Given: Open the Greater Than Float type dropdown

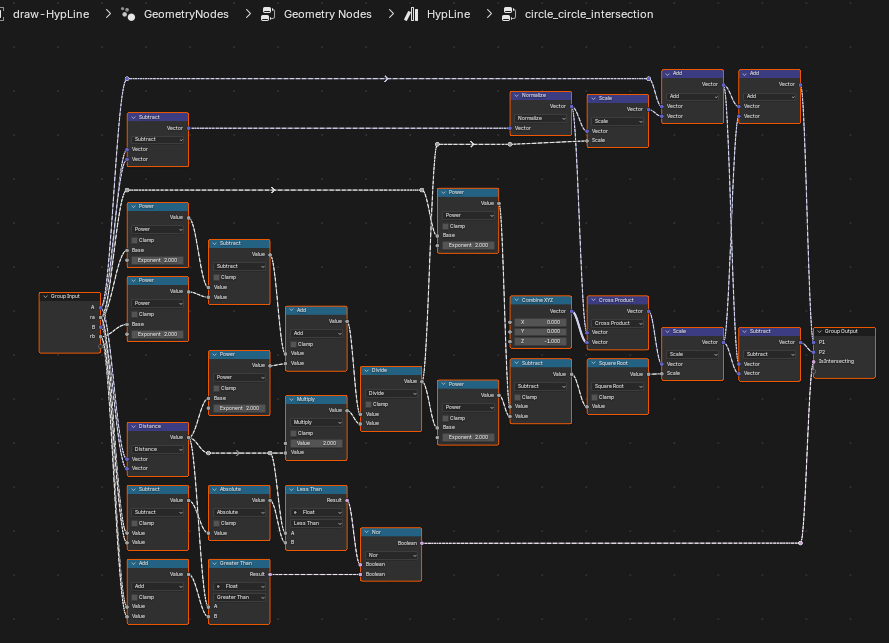Looking at the screenshot, I should pyautogui.click(x=239, y=586).
